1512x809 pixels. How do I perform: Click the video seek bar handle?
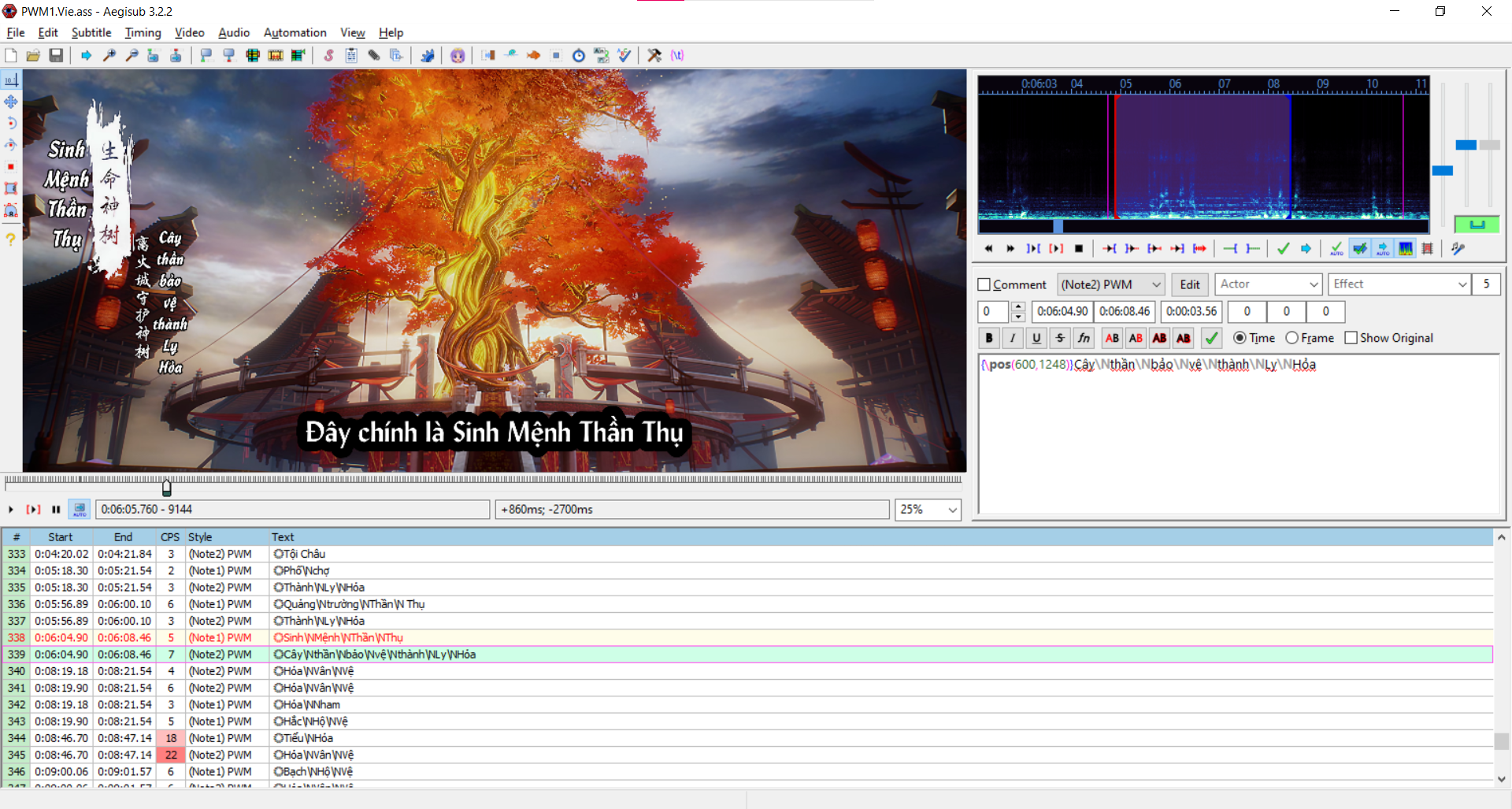pyautogui.click(x=166, y=488)
